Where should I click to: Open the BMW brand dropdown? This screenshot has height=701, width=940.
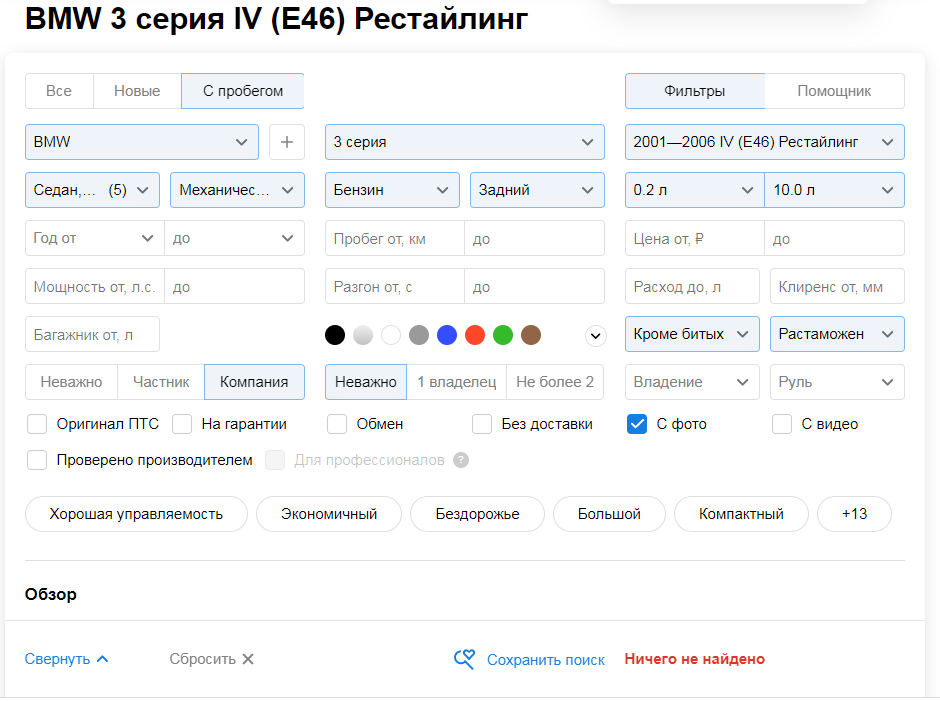coord(142,142)
